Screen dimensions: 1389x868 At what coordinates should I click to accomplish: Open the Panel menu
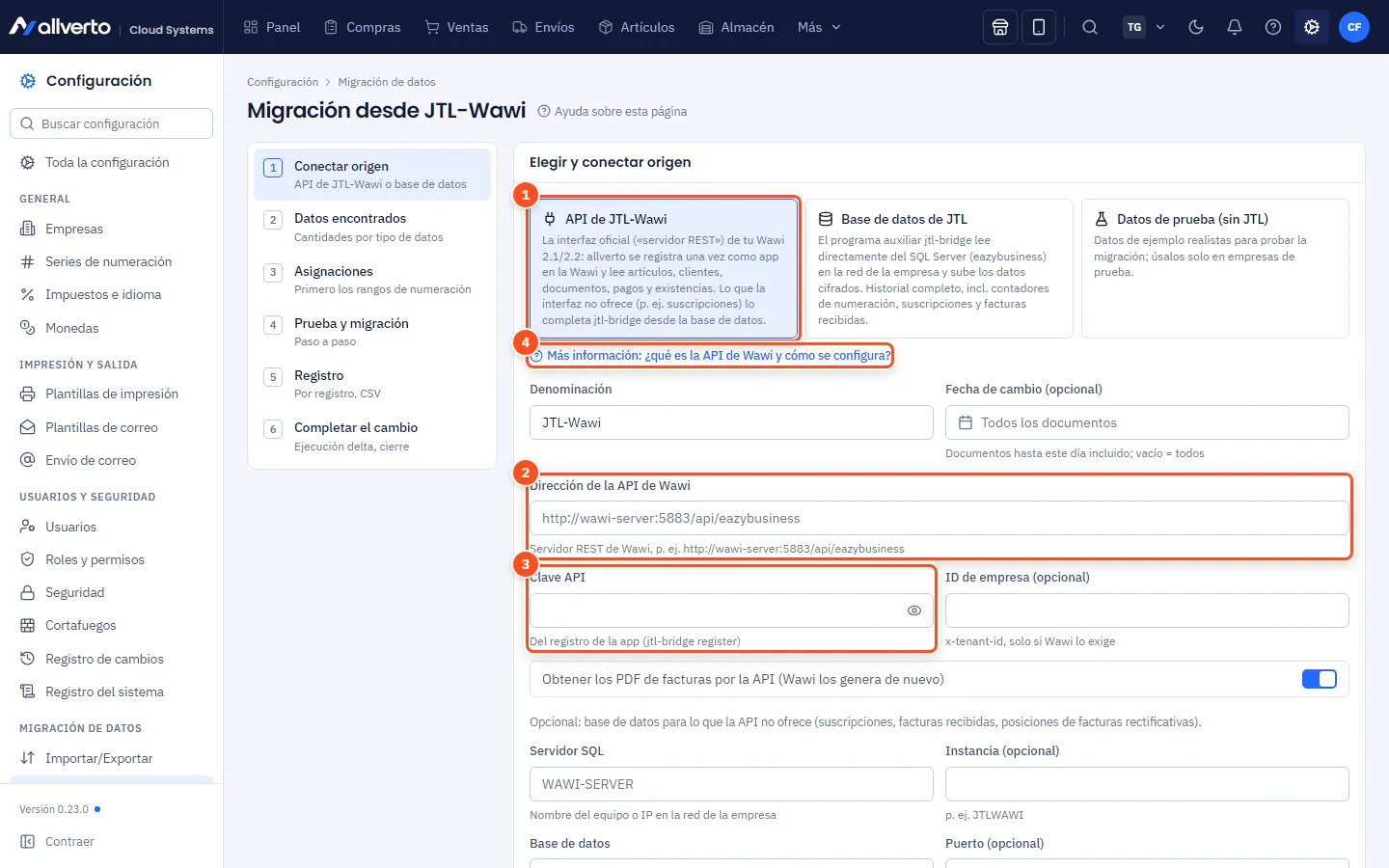pos(272,27)
